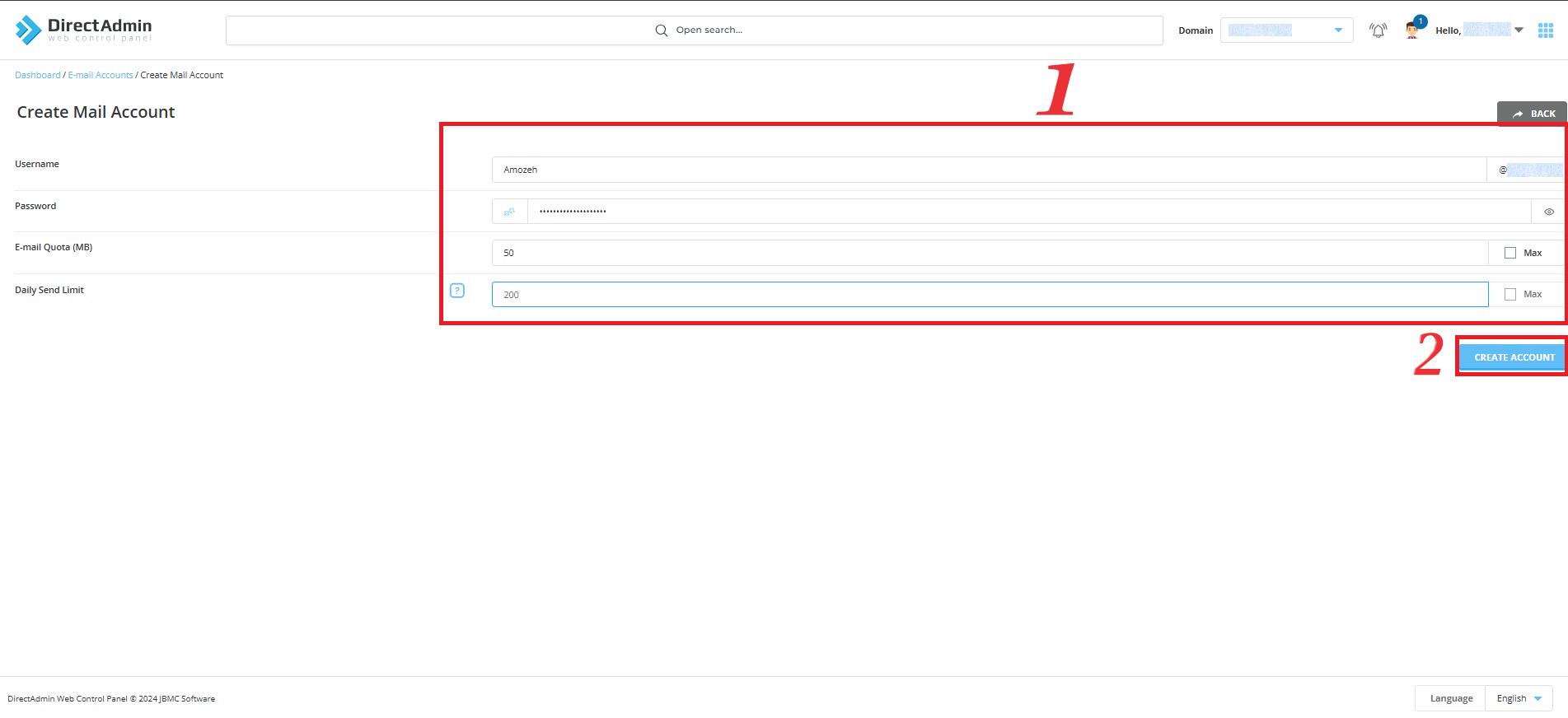The height and width of the screenshot is (718, 1568).
Task: Open the apps grid menu icon
Action: 1545,30
